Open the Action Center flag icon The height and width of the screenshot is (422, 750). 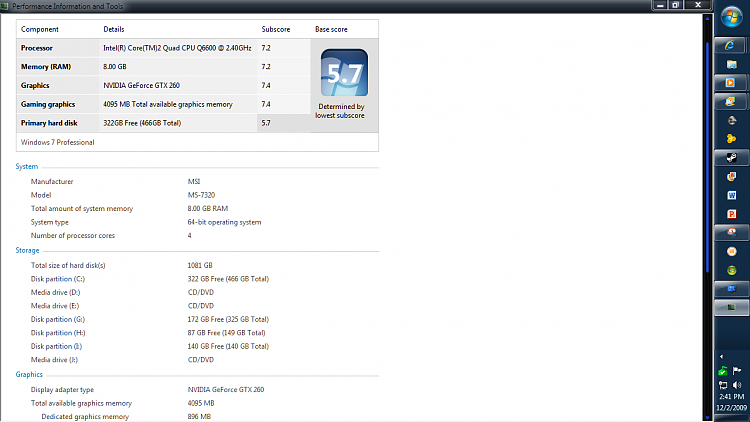(737, 371)
